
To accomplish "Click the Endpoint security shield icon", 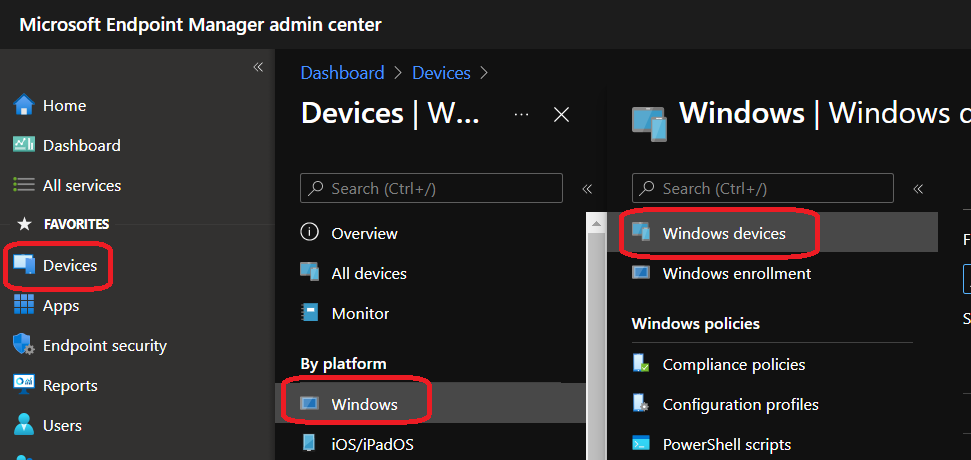I will [24, 345].
